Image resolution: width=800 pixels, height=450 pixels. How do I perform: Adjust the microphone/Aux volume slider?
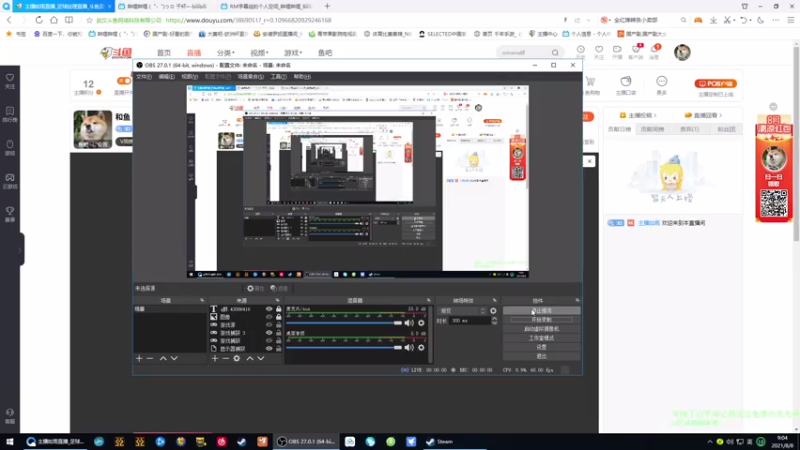click(x=344, y=323)
